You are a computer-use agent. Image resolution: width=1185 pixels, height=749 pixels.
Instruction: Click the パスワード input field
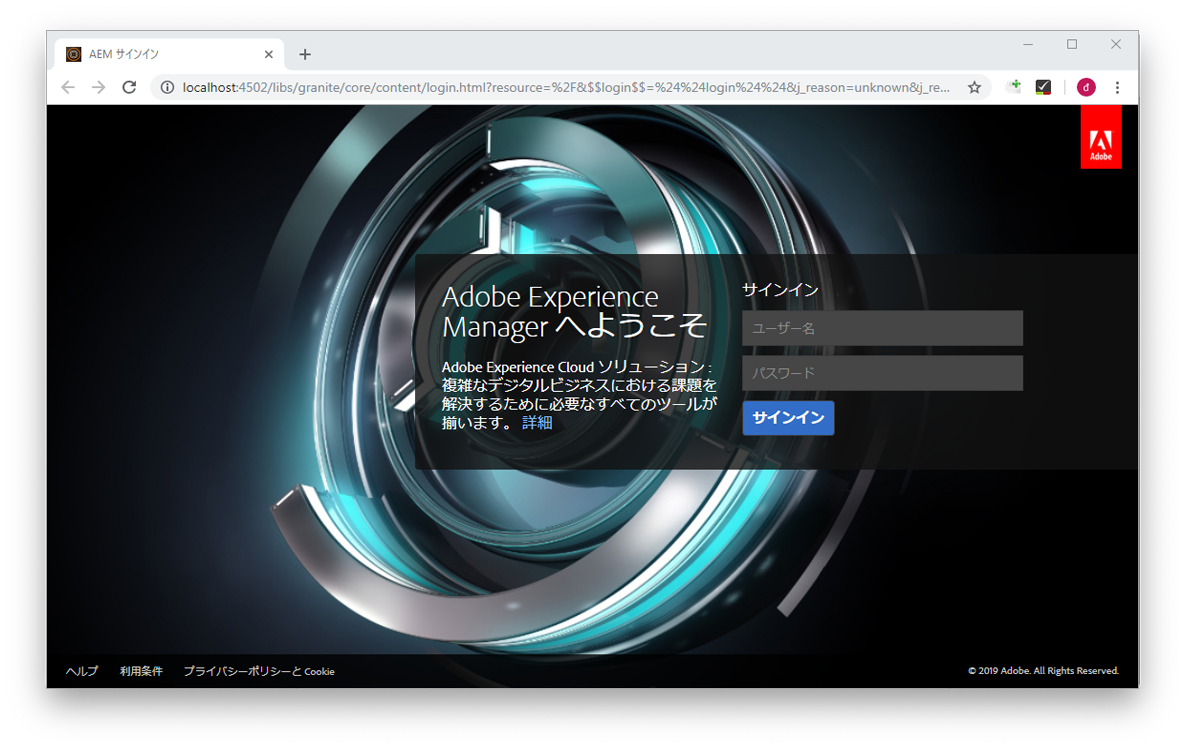click(882, 373)
